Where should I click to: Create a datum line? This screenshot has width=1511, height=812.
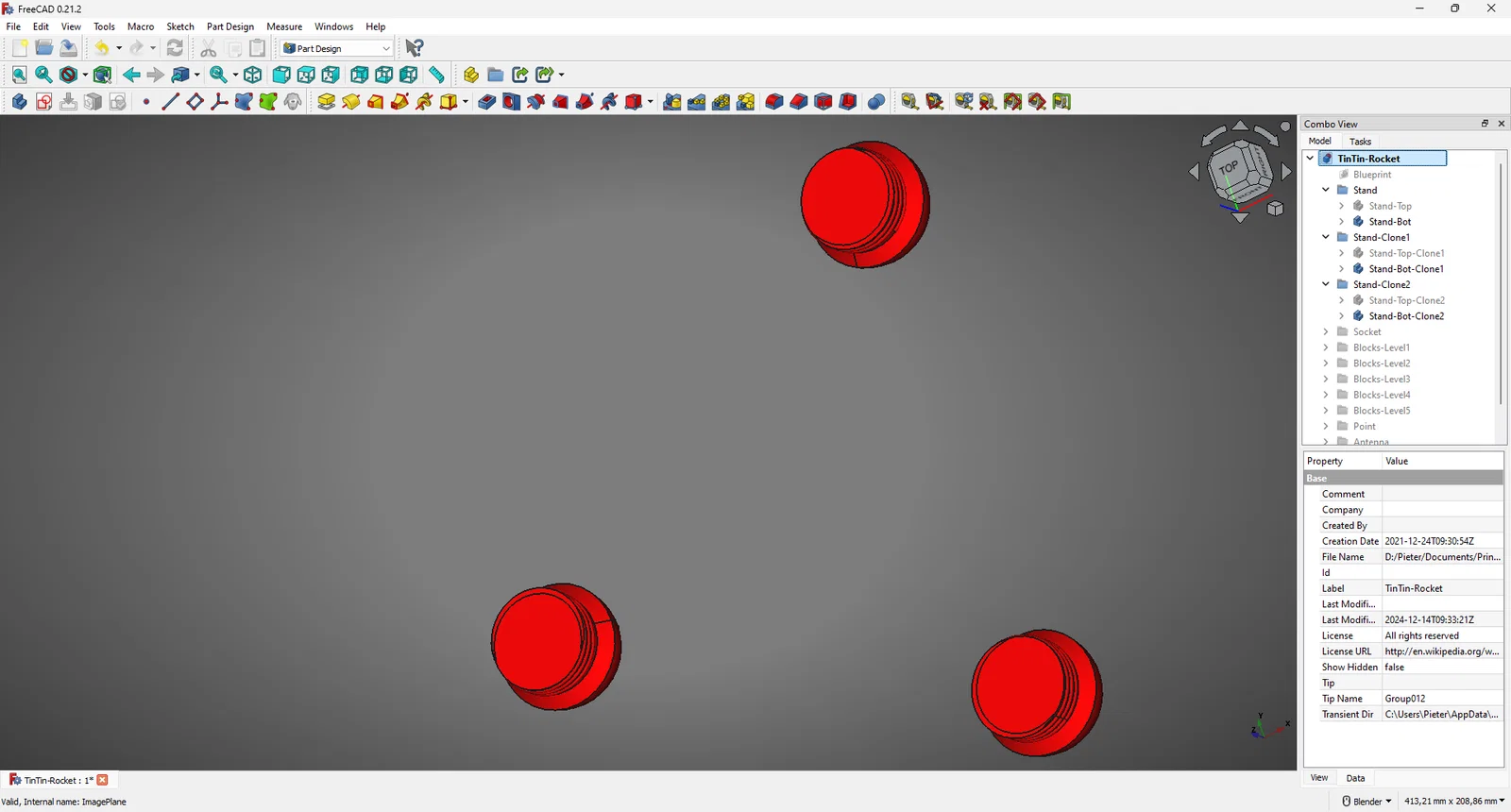point(171,102)
